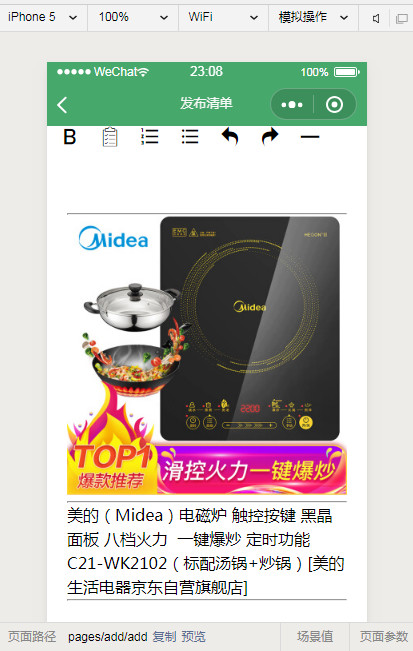This screenshot has width=413, height=651.
Task: Click the 预览 link
Action: pyautogui.click(x=193, y=636)
